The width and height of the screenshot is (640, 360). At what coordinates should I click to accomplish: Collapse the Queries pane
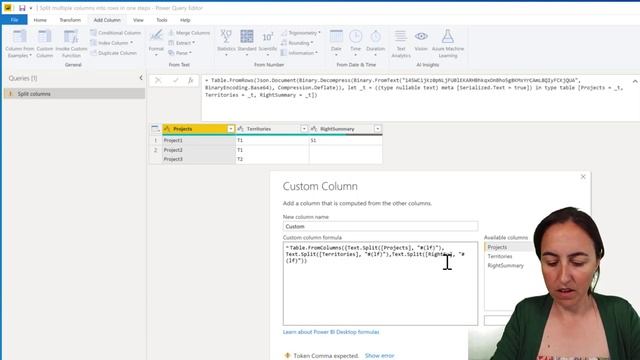(x=141, y=78)
